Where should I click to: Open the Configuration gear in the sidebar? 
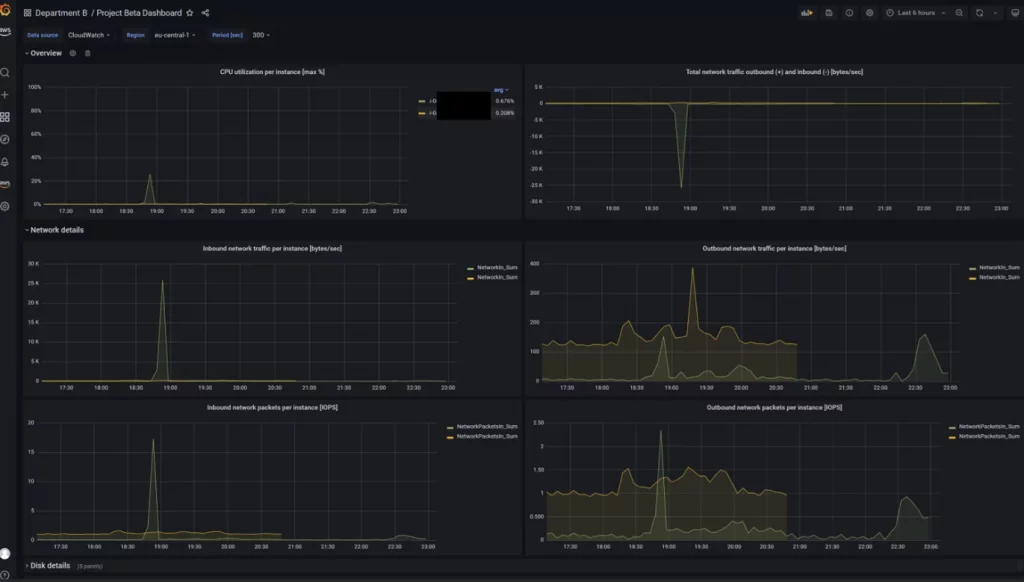(x=6, y=207)
